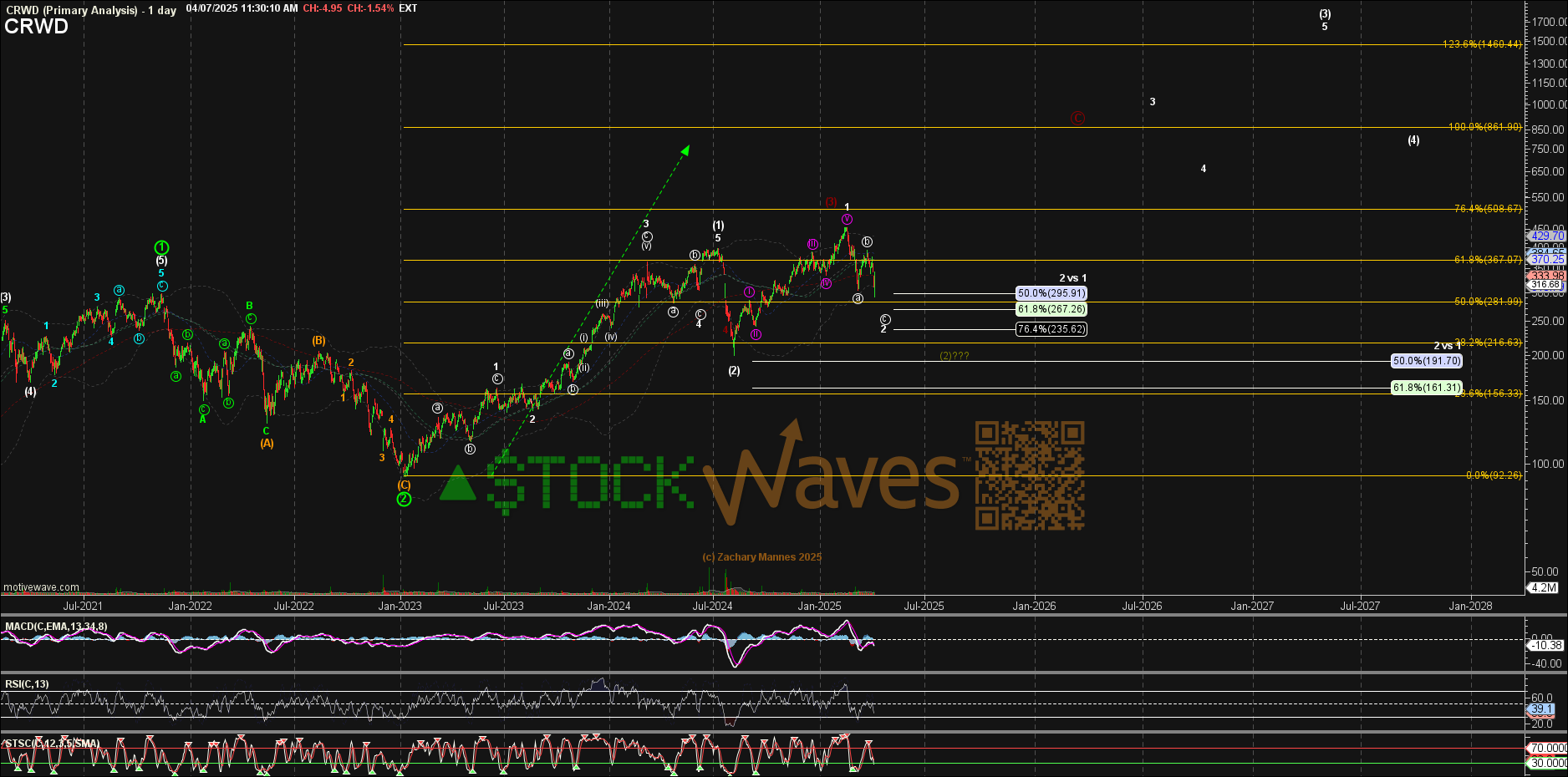Viewport: 1568px width, 777px height.
Task: Click the STSC stochastic study label
Action: (x=52, y=744)
